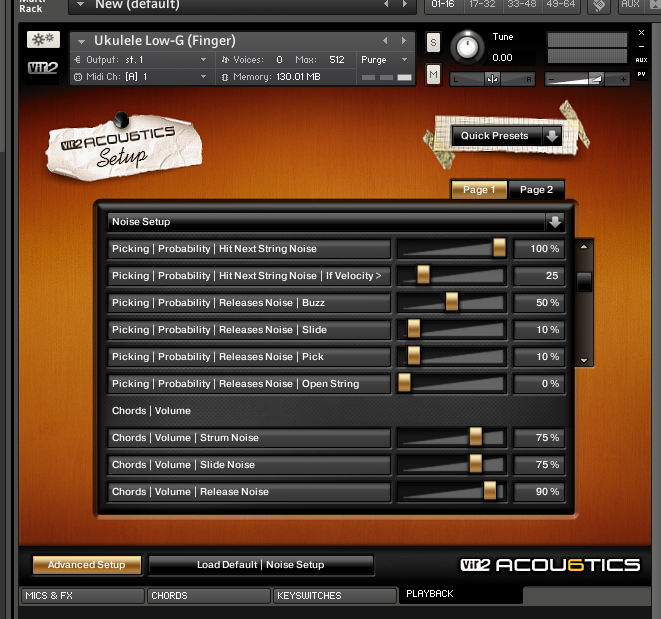Switch to Page 1 tab
Viewport: 661px width, 619px height.
point(479,190)
